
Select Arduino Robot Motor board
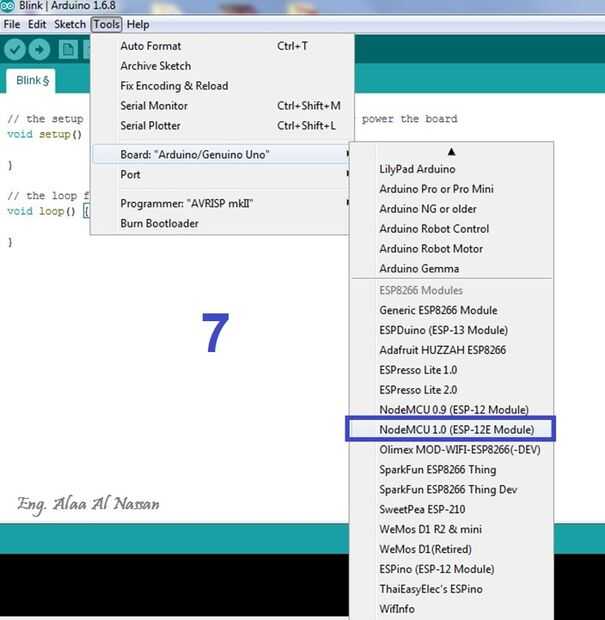452,249
